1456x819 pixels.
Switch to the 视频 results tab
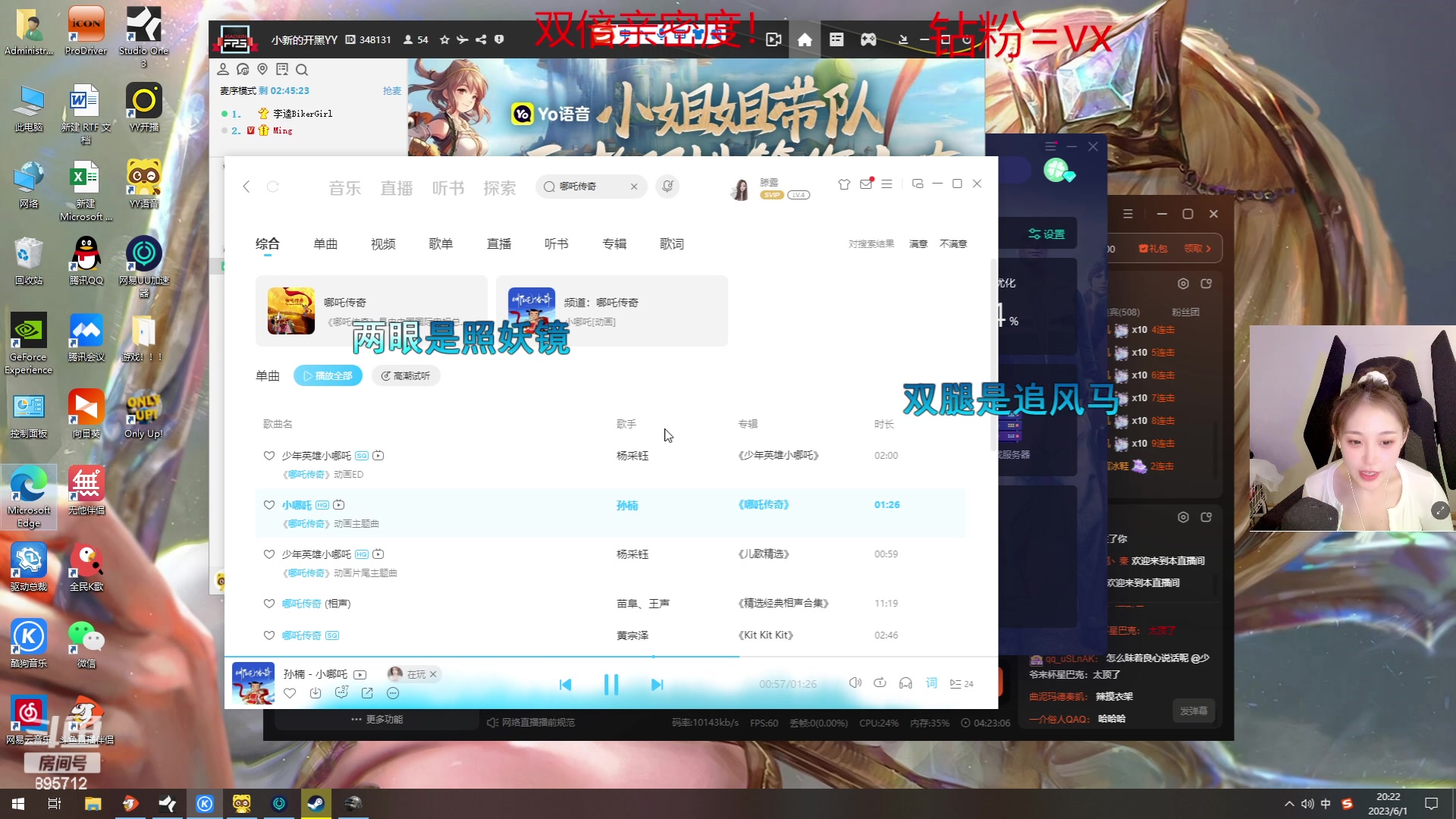point(383,244)
